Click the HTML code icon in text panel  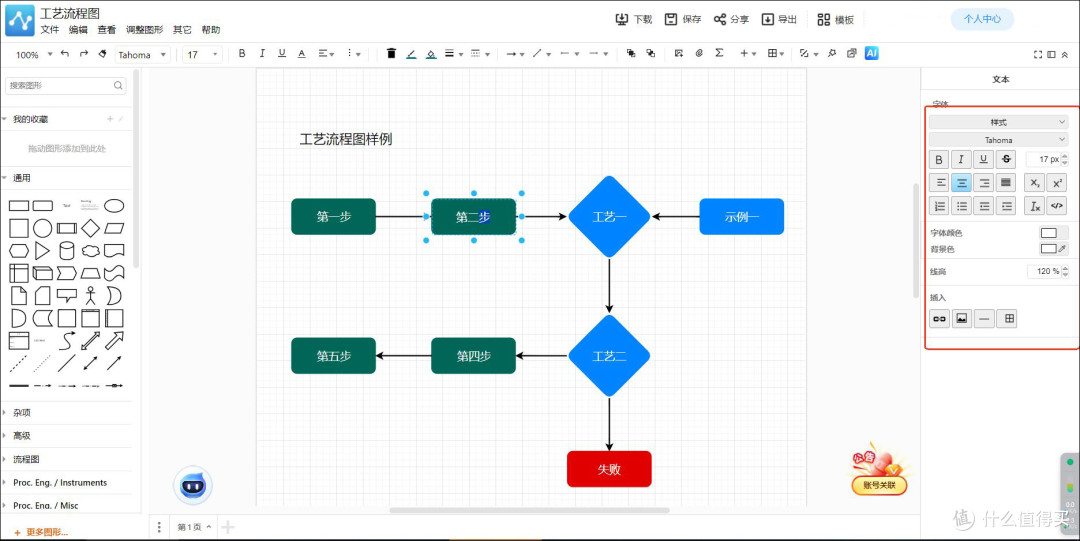point(1057,205)
